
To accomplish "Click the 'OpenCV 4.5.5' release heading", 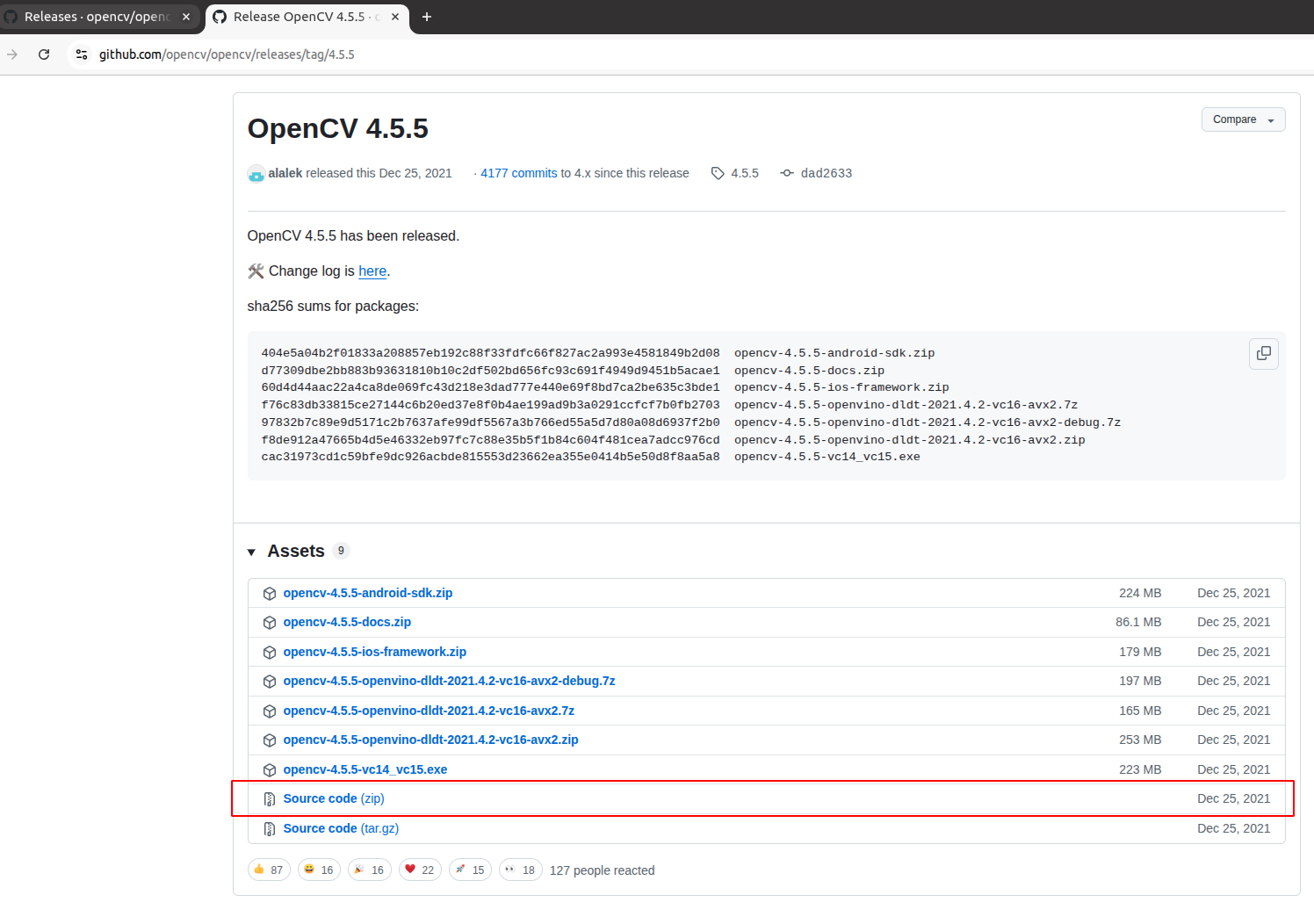I will (x=338, y=128).
